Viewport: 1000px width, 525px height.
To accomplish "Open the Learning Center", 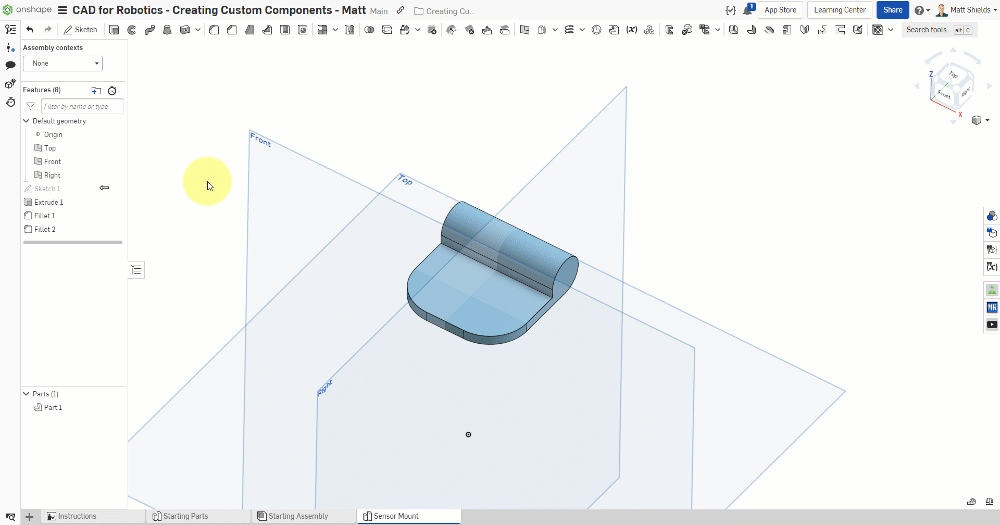I will tap(840, 10).
